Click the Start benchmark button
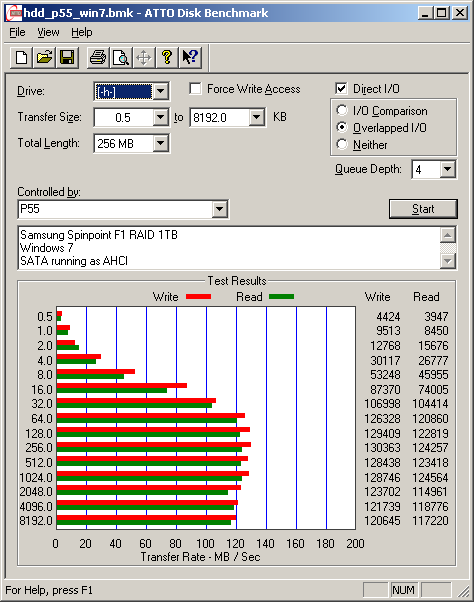Viewport: 474px width, 602px height. [x=423, y=208]
